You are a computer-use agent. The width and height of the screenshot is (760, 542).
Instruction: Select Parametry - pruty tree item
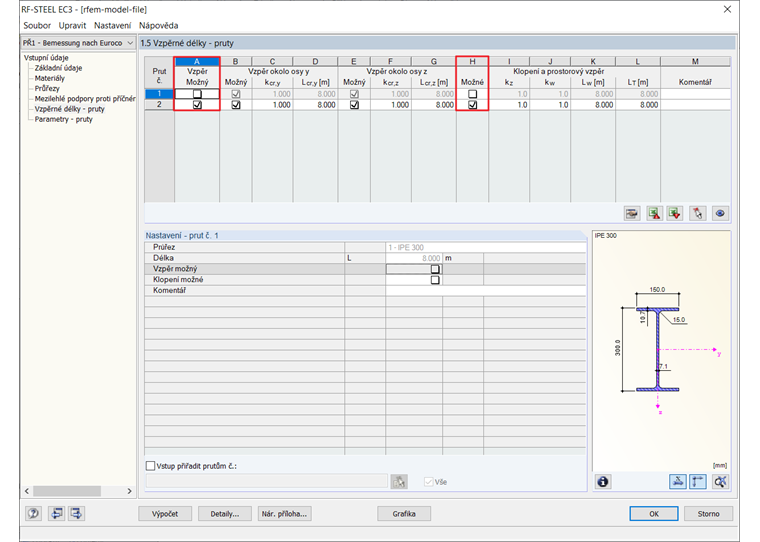(63, 119)
